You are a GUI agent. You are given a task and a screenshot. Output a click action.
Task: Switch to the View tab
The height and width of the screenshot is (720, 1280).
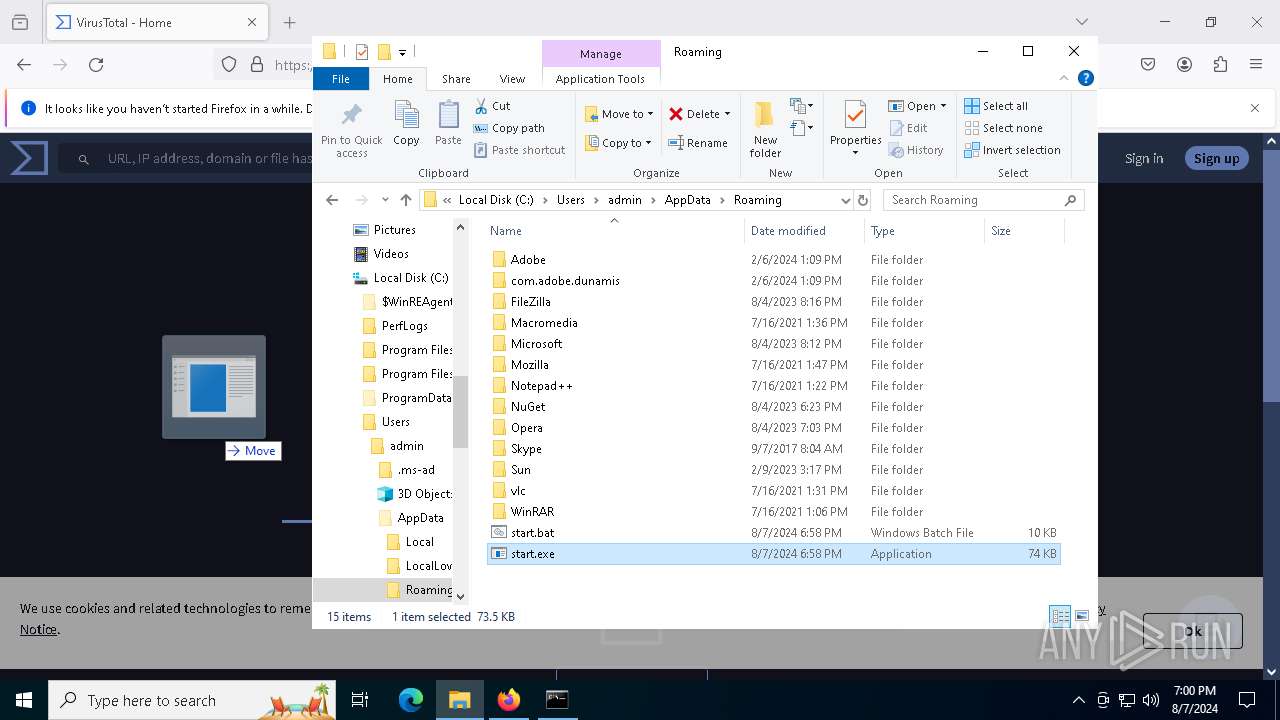pyautogui.click(x=512, y=79)
